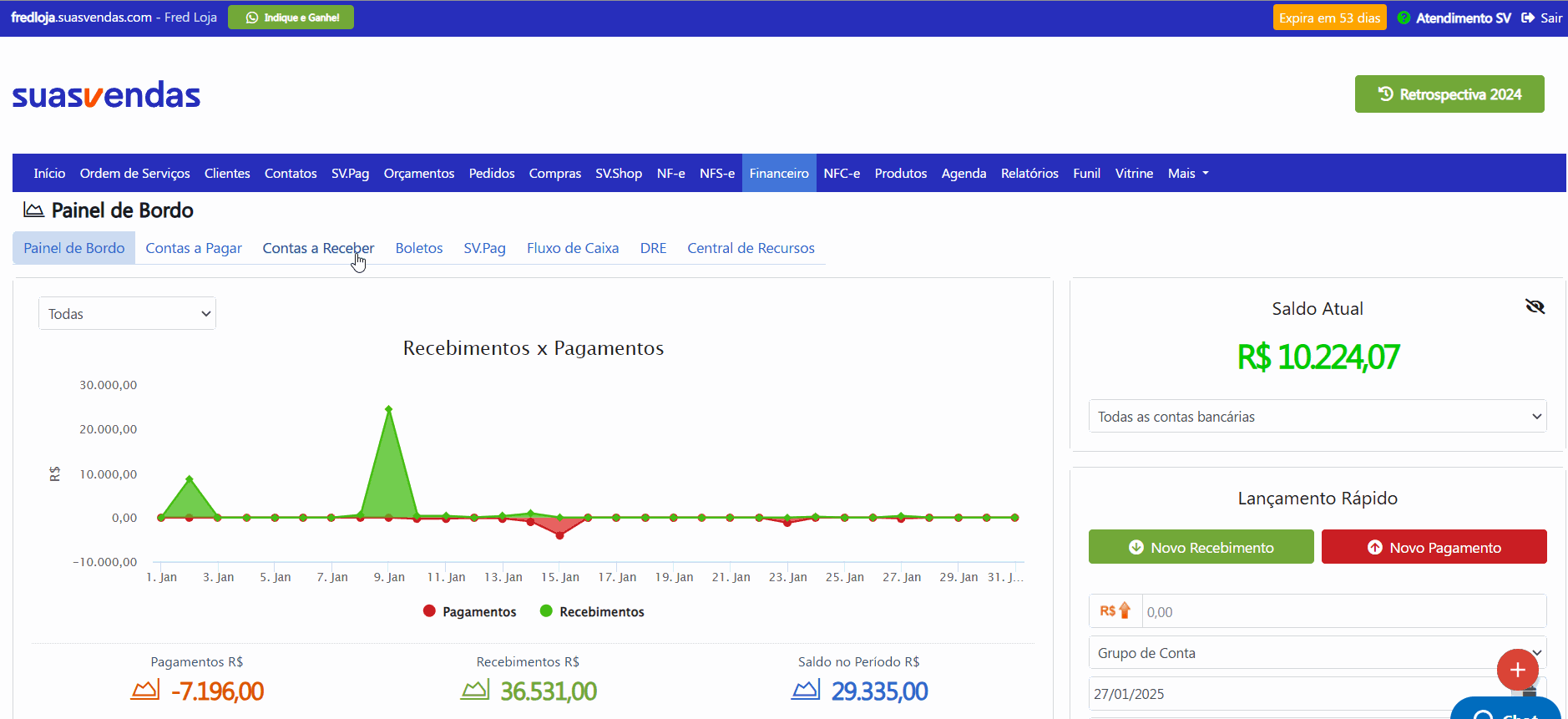Click the 2 Jan Recebimentos peak point
This screenshot has height=719, width=1568.
190,479
